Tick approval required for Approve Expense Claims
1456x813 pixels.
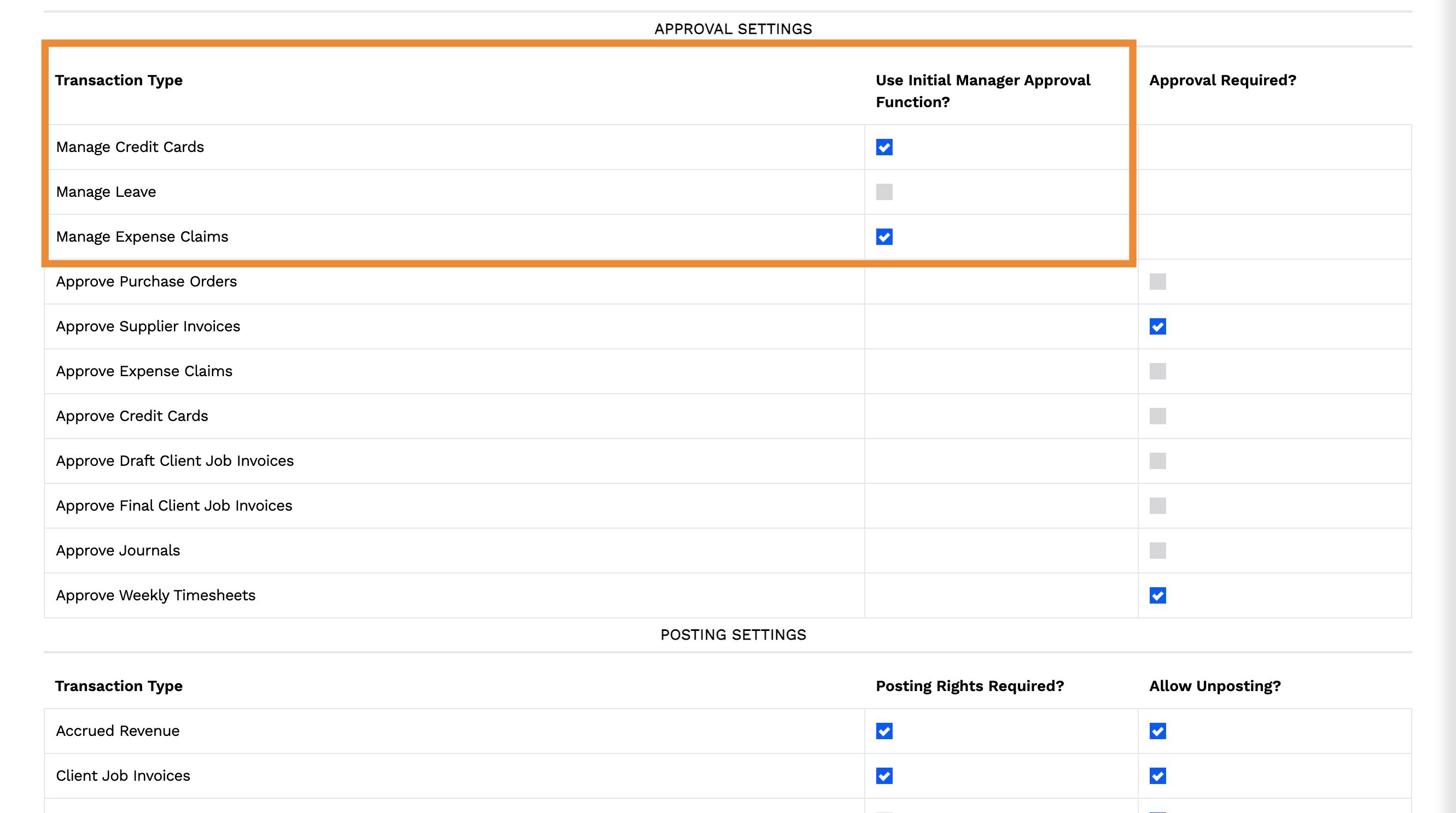[x=1157, y=371]
